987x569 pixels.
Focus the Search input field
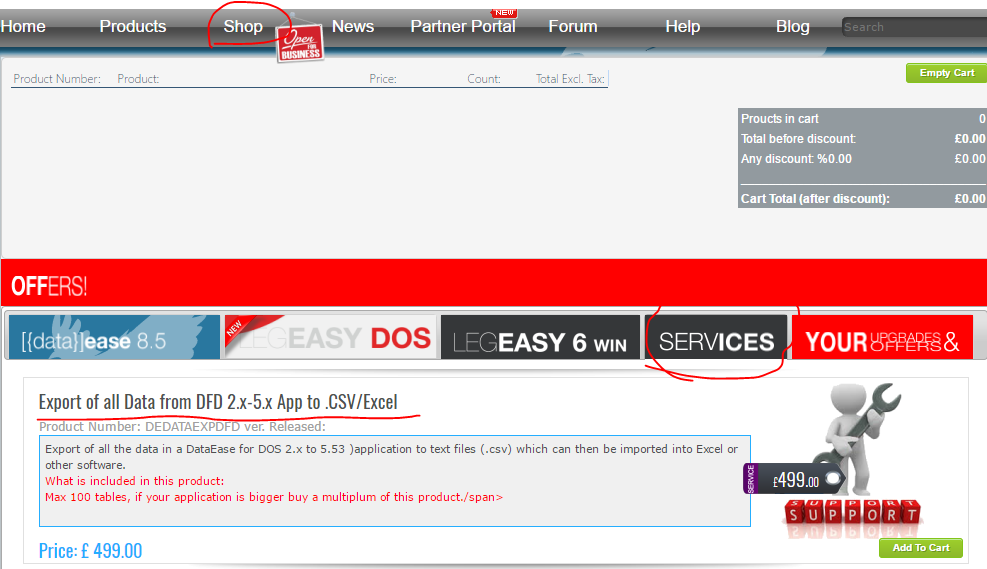914,27
